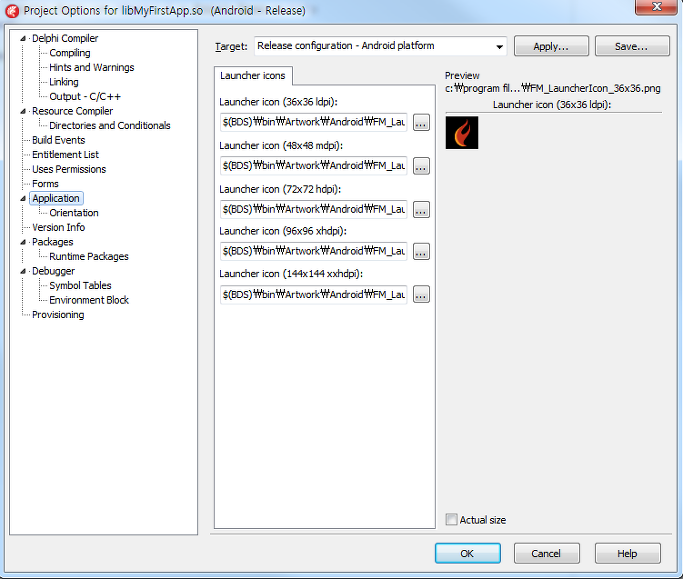Select Output - C/C++ tree item
Viewport: 683px width, 579px height.
click(85, 97)
